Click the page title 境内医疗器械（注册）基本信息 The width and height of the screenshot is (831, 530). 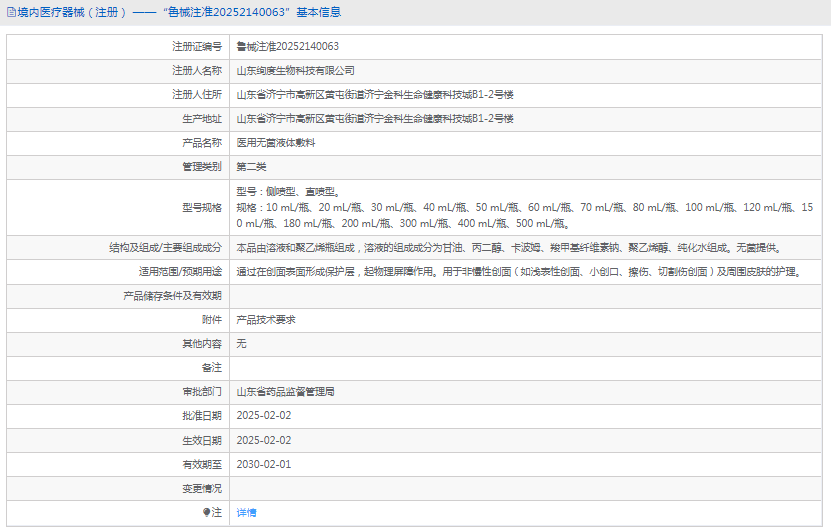click(x=179, y=12)
